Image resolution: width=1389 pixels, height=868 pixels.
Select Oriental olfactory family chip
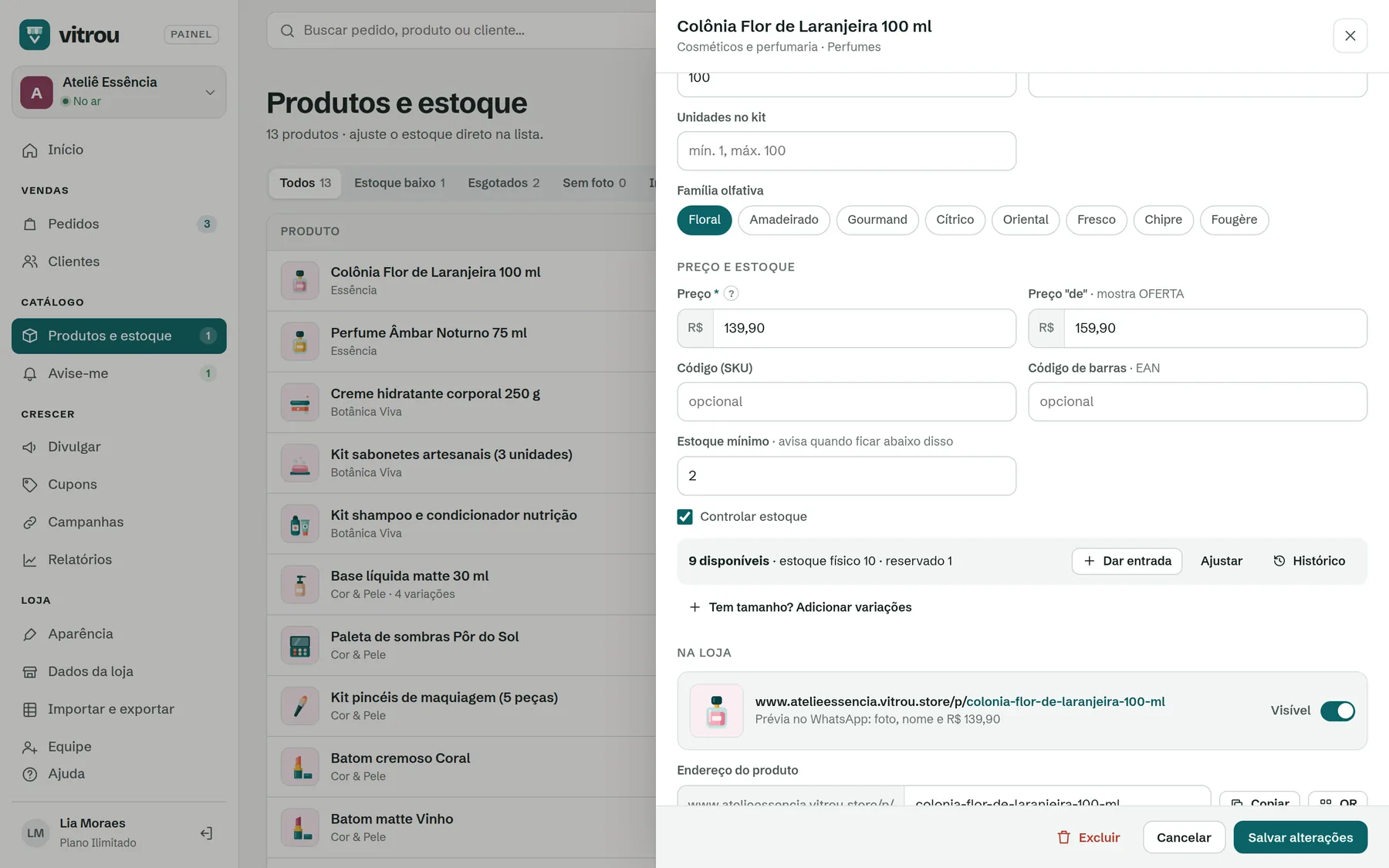(1026, 220)
